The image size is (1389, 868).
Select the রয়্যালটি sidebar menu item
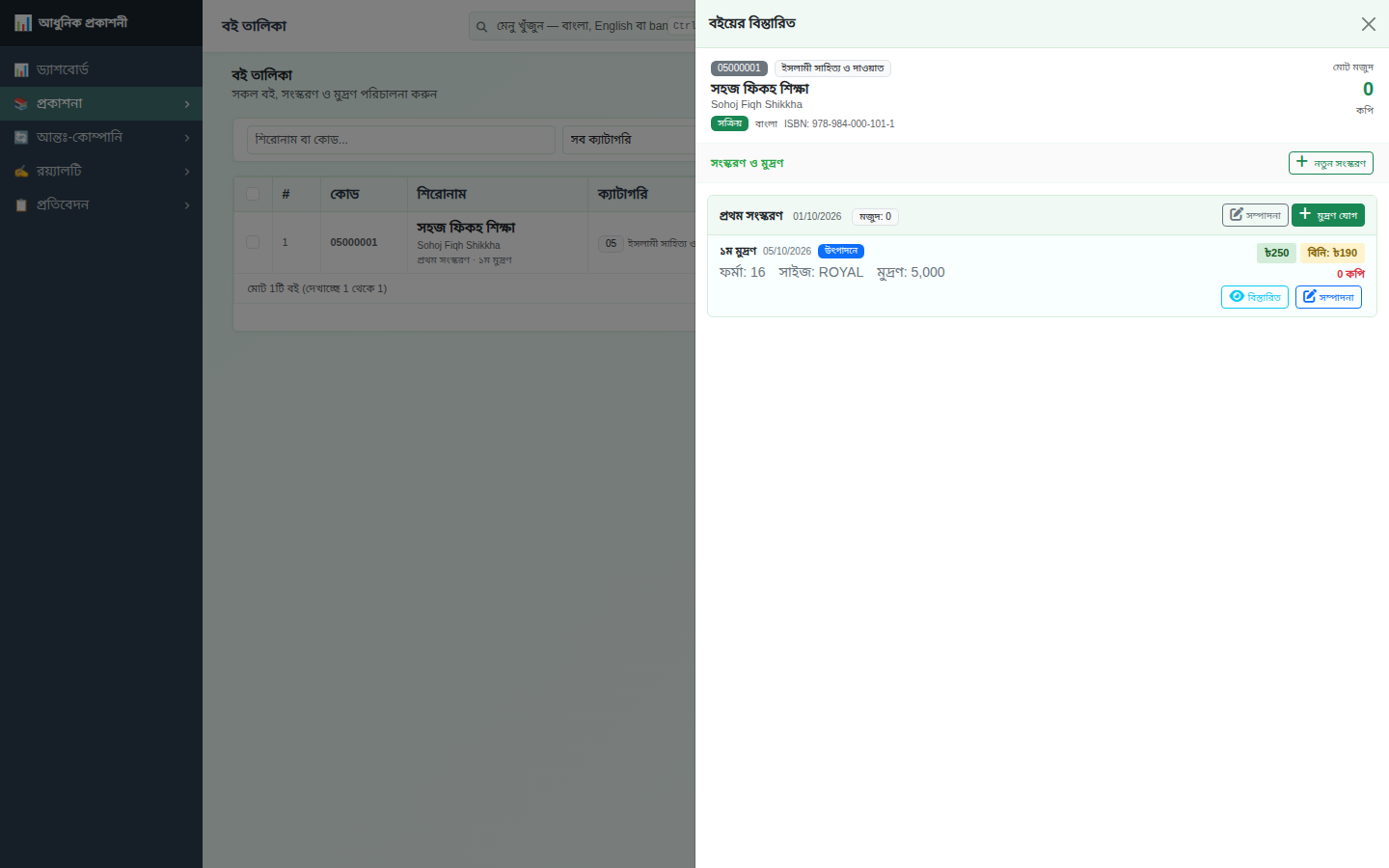(101, 171)
